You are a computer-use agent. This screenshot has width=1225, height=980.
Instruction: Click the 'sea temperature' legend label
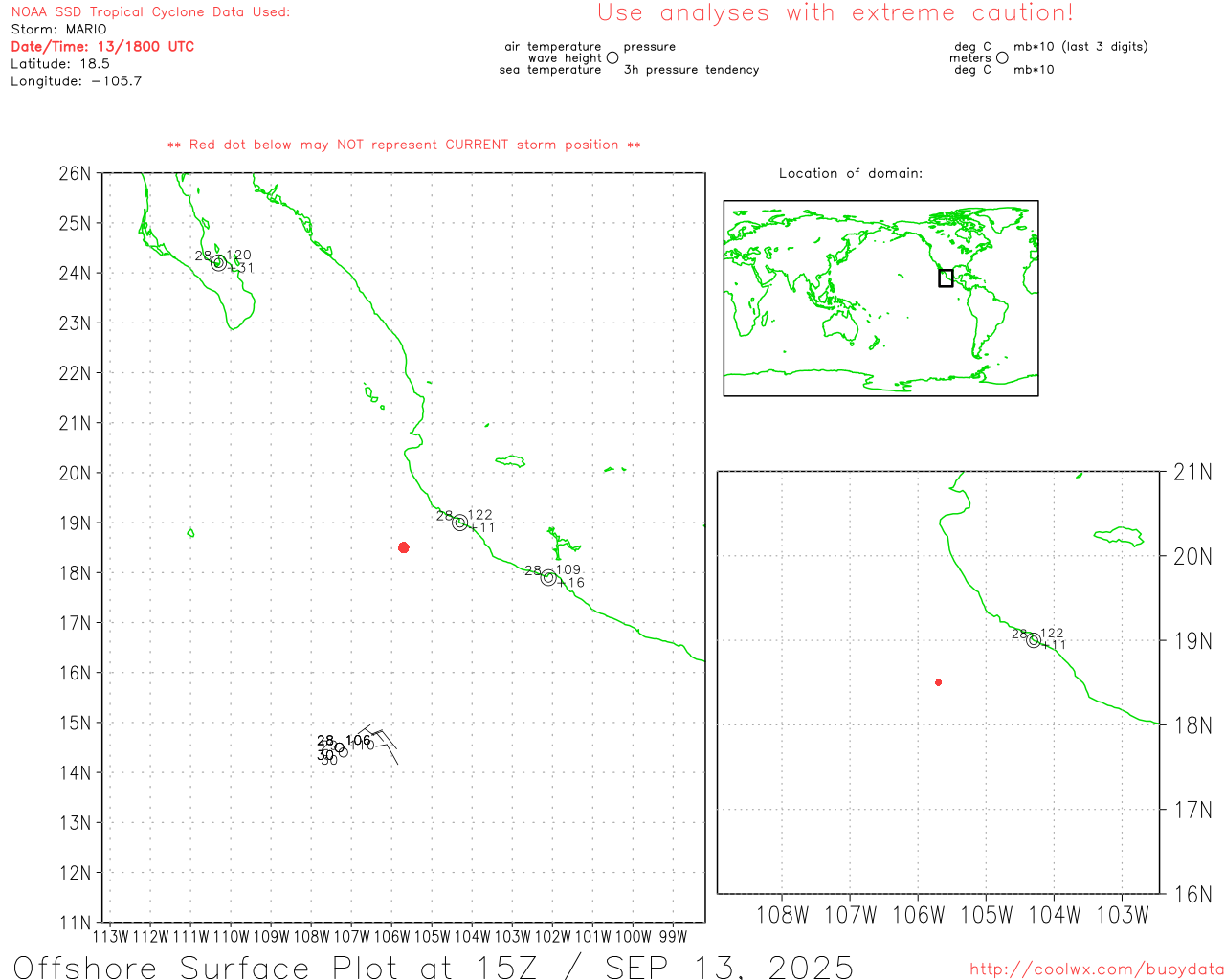pos(550,70)
